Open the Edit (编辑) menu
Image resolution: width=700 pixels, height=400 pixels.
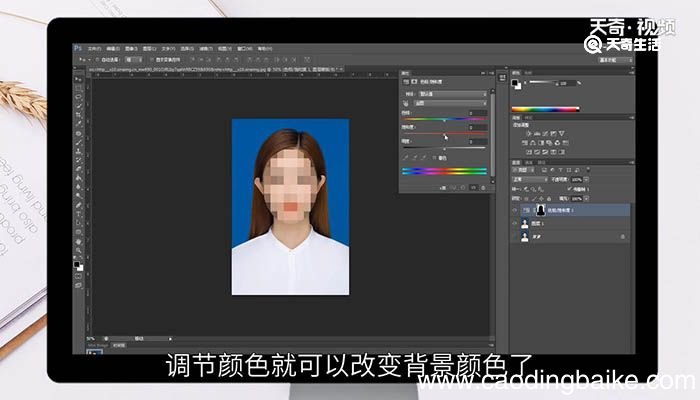point(113,49)
